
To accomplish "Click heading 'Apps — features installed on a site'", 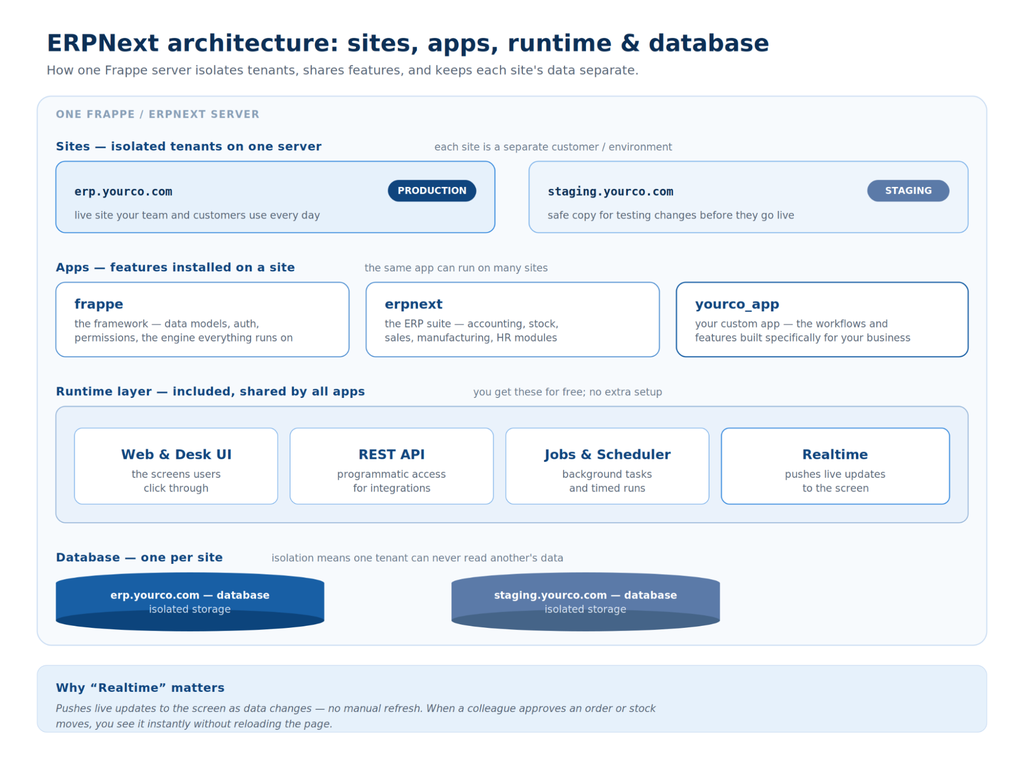I will tap(175, 267).
